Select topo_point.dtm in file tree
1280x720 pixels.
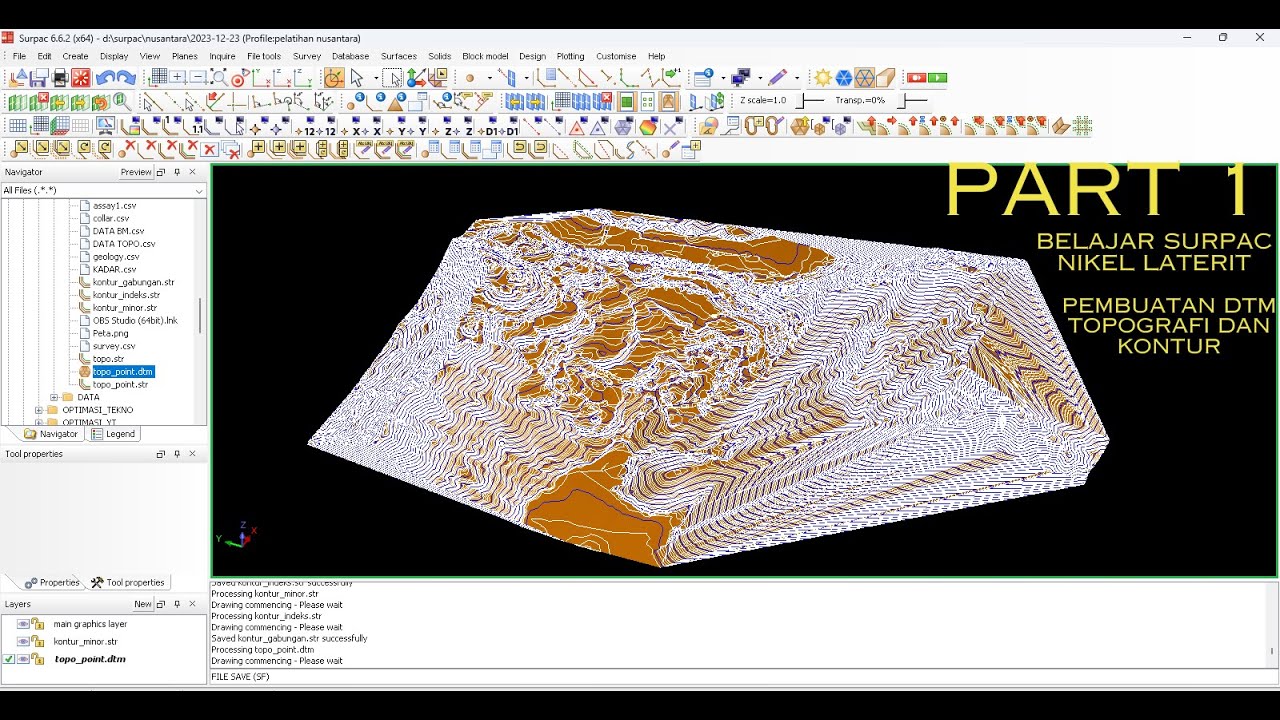(x=123, y=371)
